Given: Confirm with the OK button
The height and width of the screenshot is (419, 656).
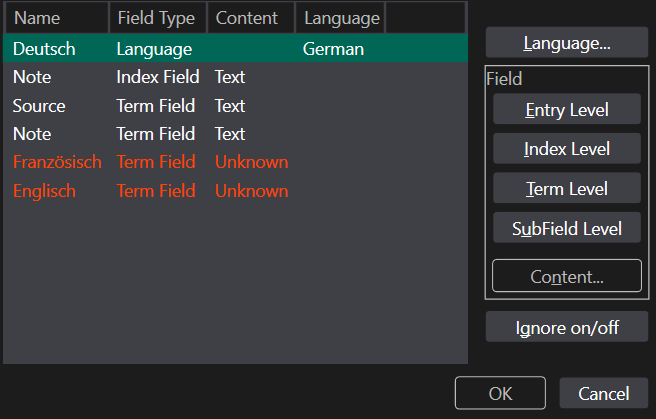Looking at the screenshot, I should click(x=500, y=393).
